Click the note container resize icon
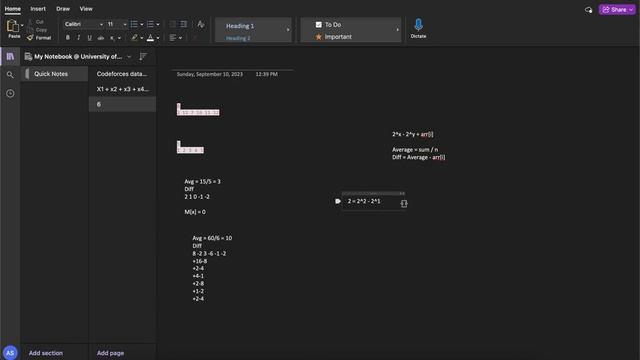Image resolution: width=640 pixels, height=360 pixels. pyautogui.click(x=404, y=203)
